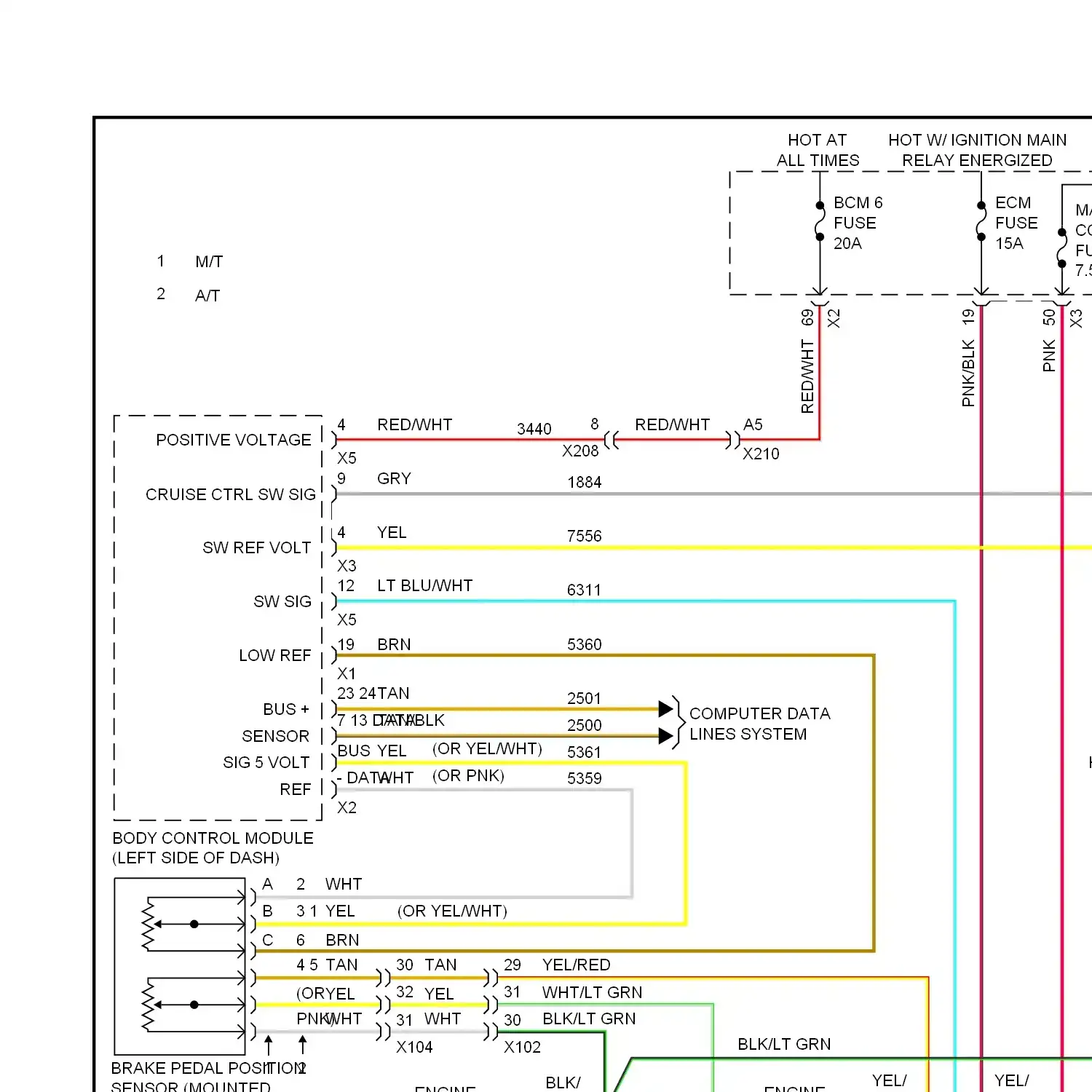This screenshot has width=1092, height=1092.
Task: Select the WHT/LT GRN wire label at pin 31
Action: coord(592,992)
